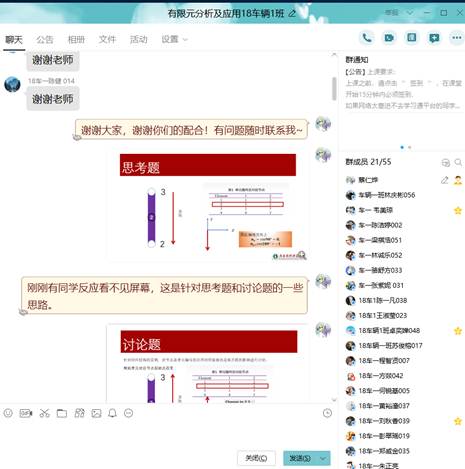
Task: Click the 关闭(C) button
Action: click(256, 458)
